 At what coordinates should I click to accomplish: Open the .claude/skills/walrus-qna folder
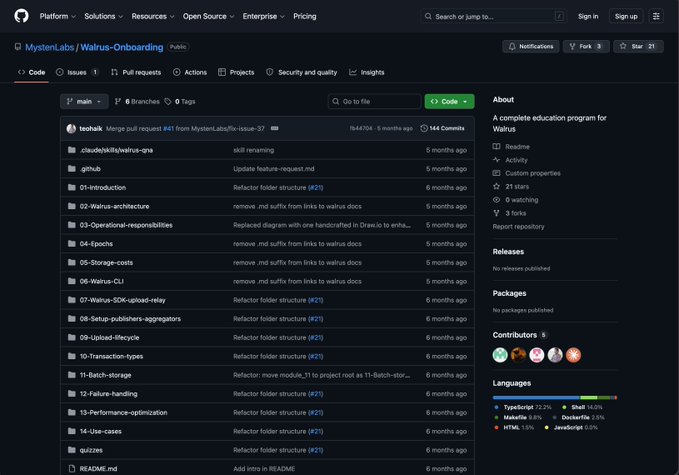(x=116, y=150)
